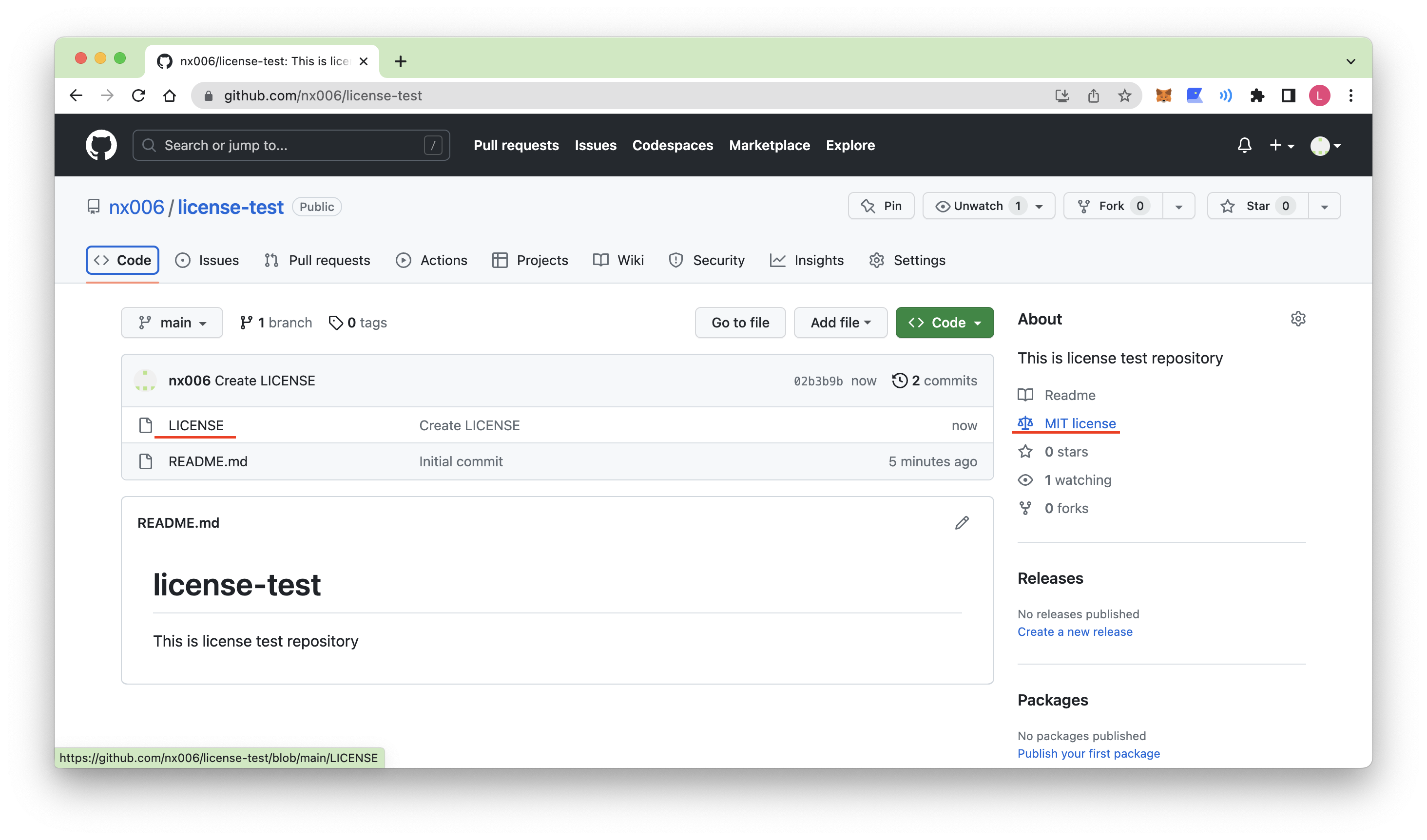The height and width of the screenshot is (840, 1427).
Task: Click the MetaMask fox extension icon
Action: click(1163, 95)
